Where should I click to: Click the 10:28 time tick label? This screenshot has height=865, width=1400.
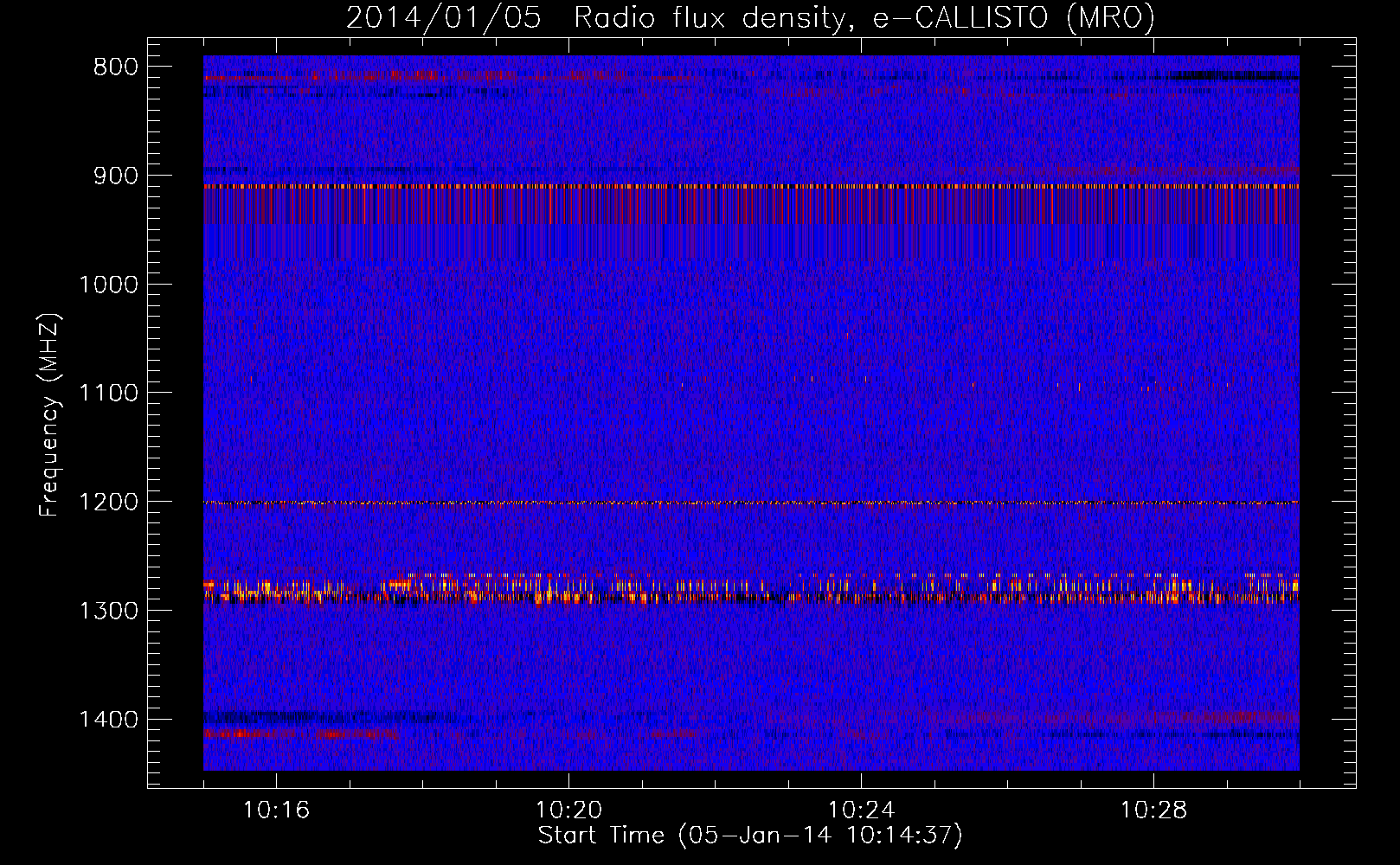(x=1153, y=811)
